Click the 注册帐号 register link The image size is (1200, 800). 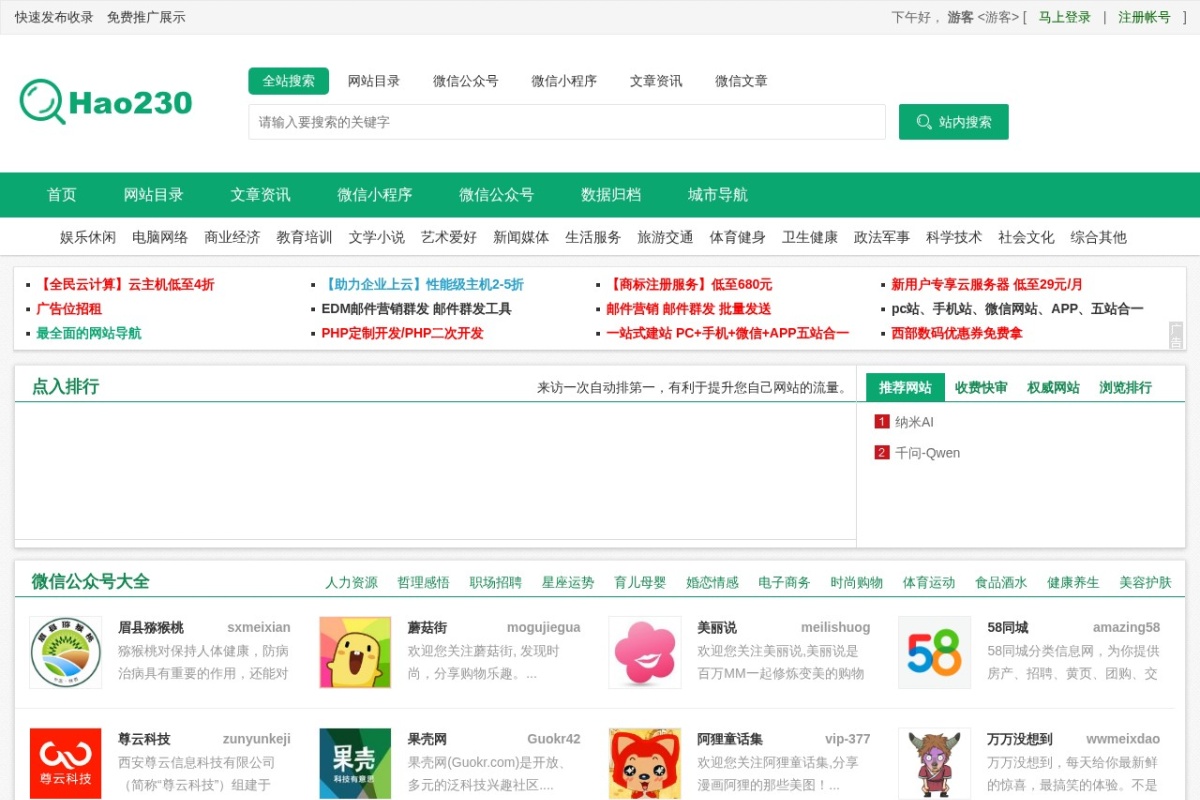coord(1144,17)
